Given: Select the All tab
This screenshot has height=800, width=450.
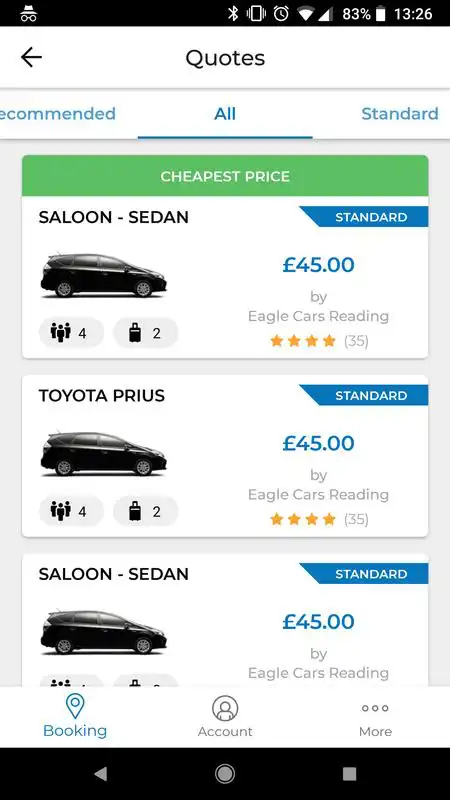Looking at the screenshot, I should click(x=225, y=113).
